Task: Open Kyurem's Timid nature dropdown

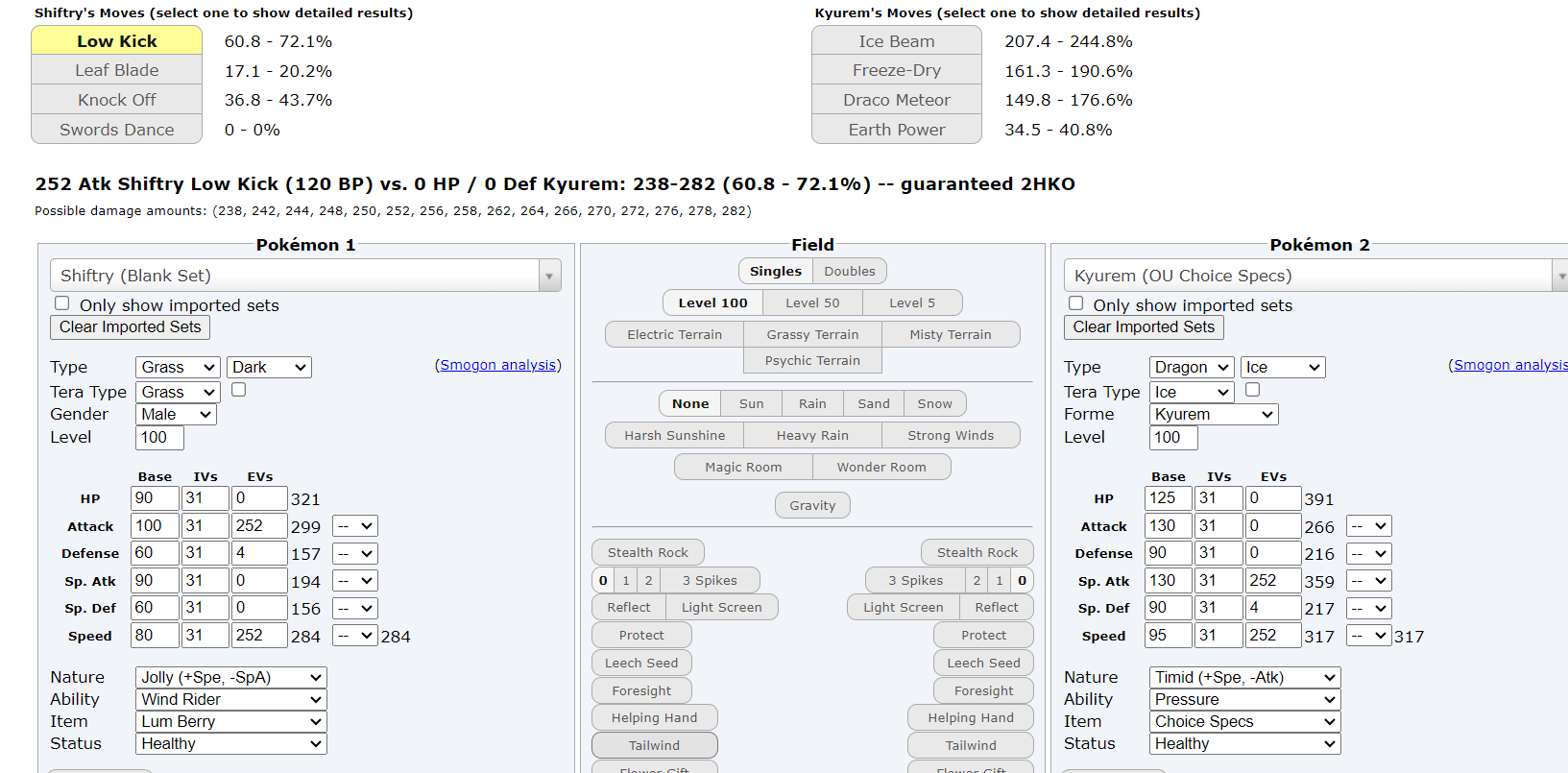Action: pyautogui.click(x=1244, y=677)
